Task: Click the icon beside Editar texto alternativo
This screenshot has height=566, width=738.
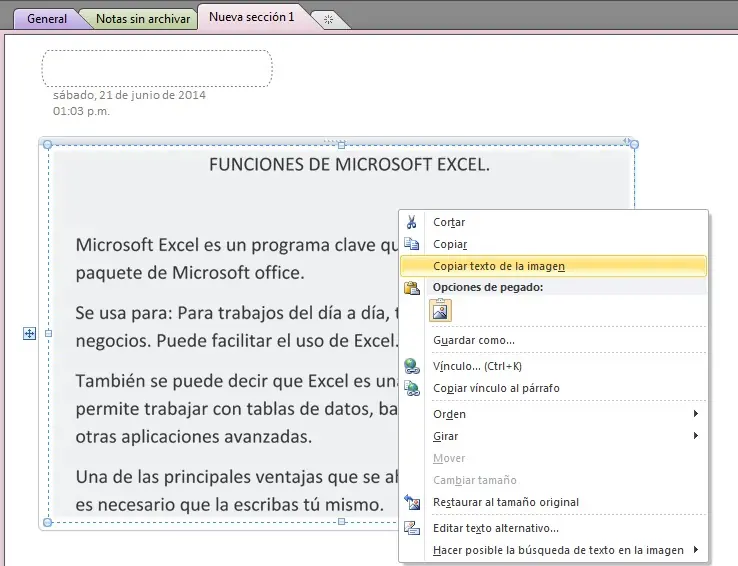Action: pyautogui.click(x=412, y=528)
